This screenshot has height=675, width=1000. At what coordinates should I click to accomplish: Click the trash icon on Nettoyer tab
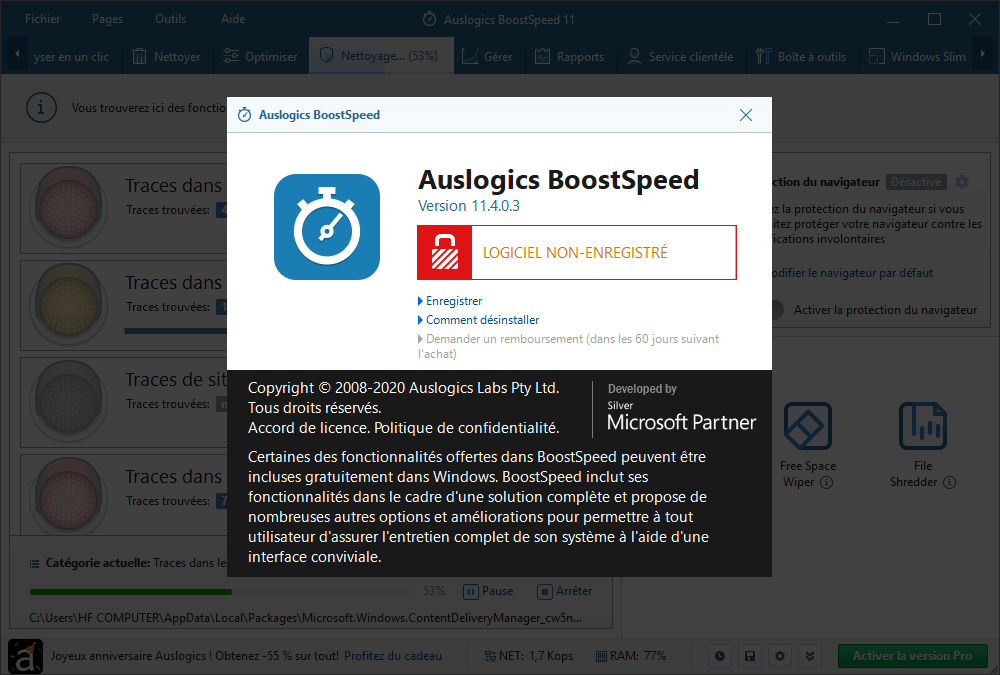139,57
